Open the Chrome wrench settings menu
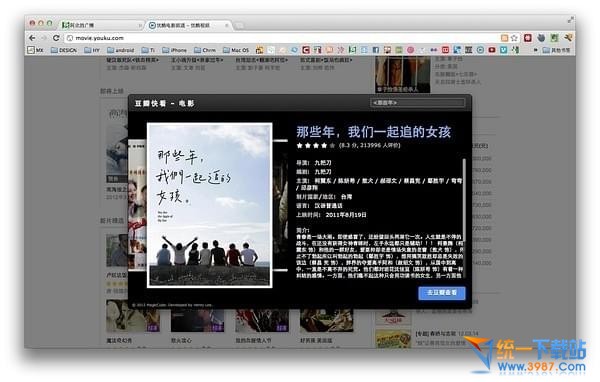The image size is (600, 382). [x=568, y=38]
